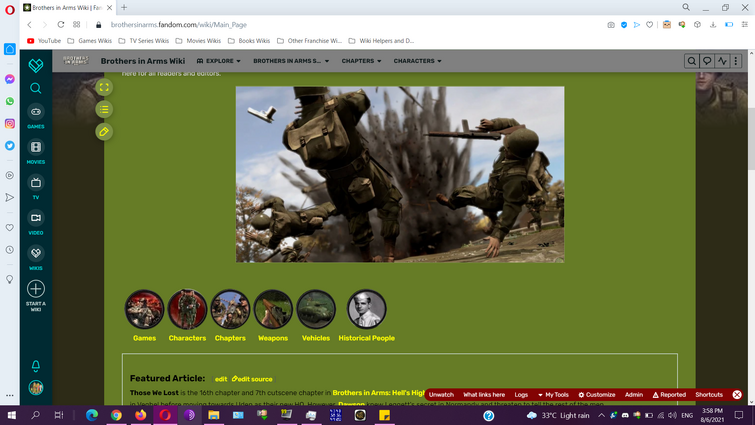
Task: Go to Fandom Games section
Action: [36, 116]
